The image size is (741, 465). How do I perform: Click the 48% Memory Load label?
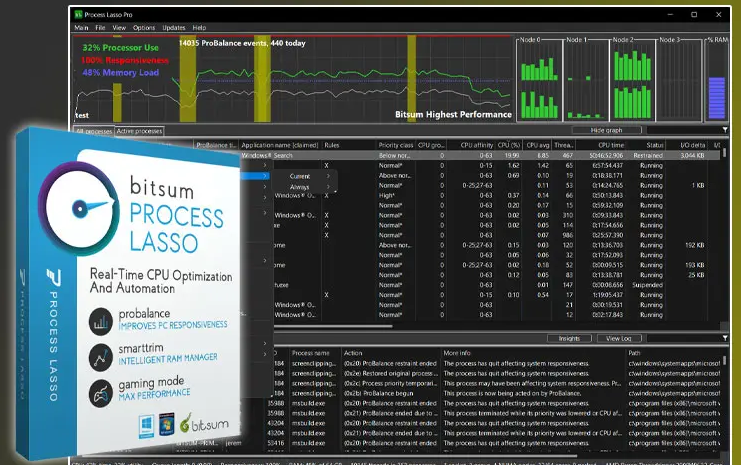point(121,73)
